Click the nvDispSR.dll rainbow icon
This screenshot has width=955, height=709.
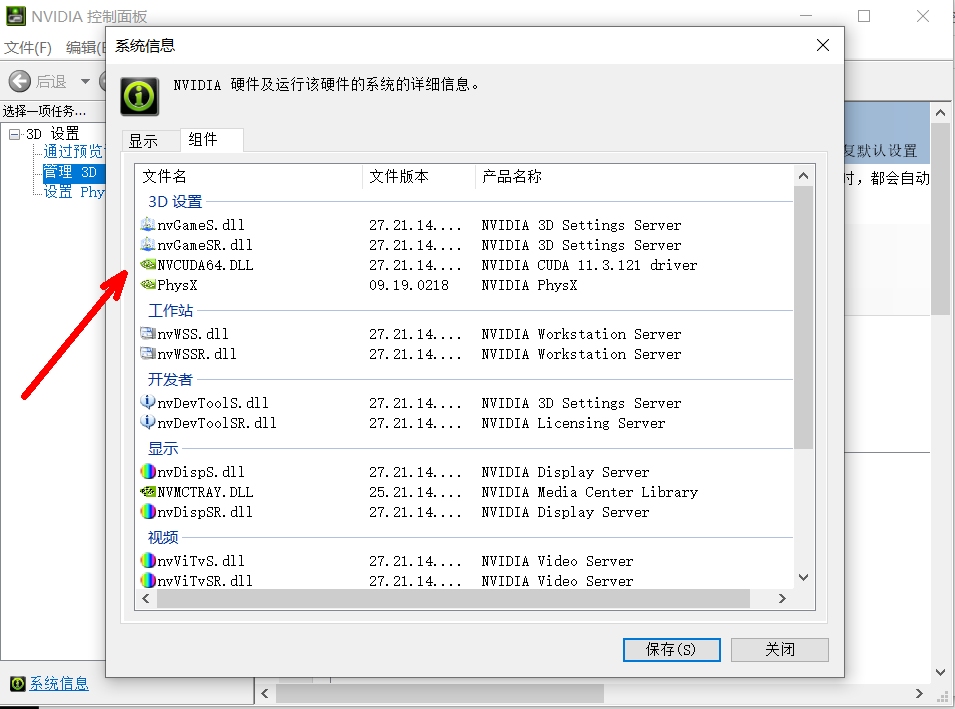coord(147,512)
